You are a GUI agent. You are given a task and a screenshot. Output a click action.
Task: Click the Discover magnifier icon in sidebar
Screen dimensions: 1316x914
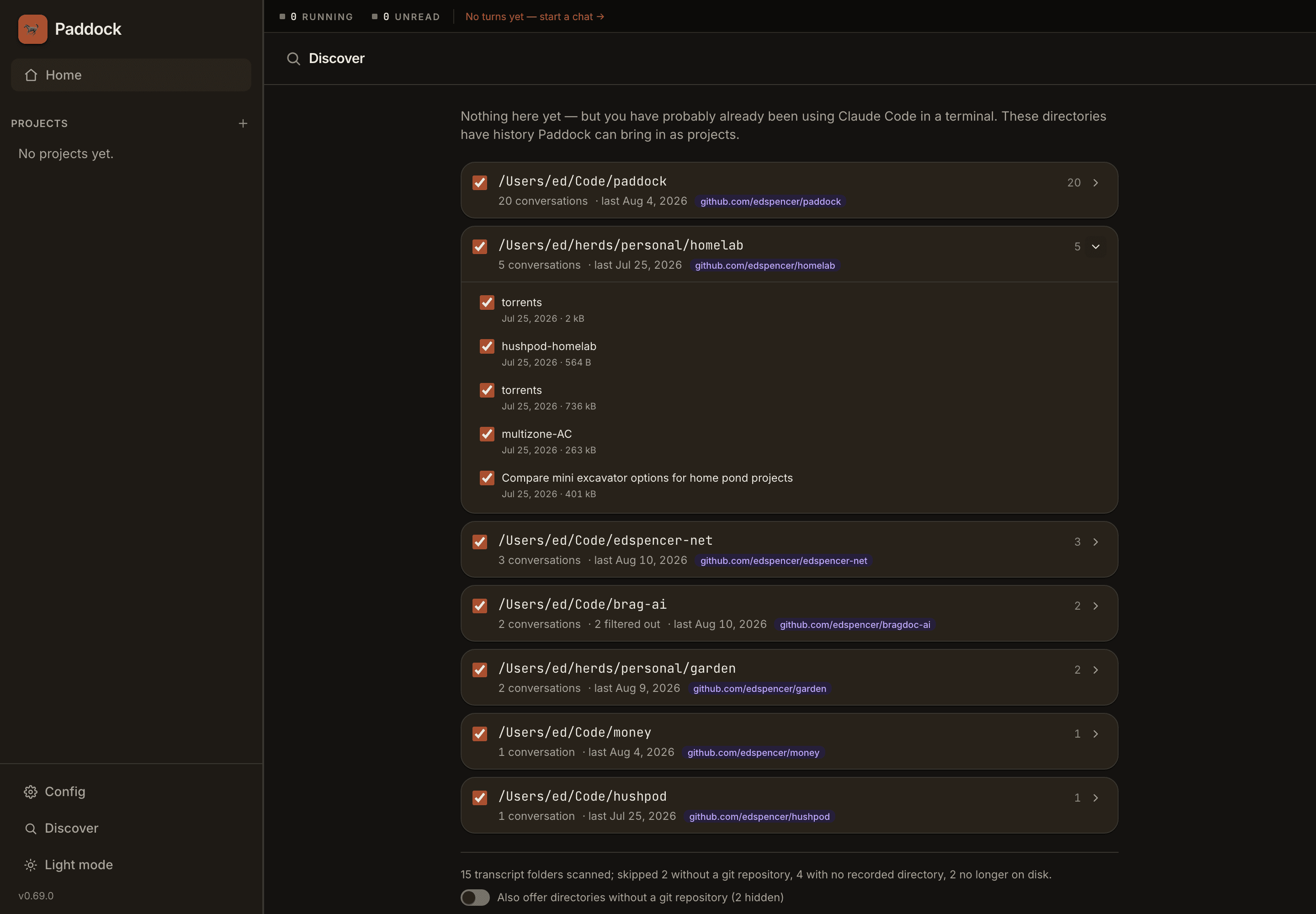click(x=30, y=828)
